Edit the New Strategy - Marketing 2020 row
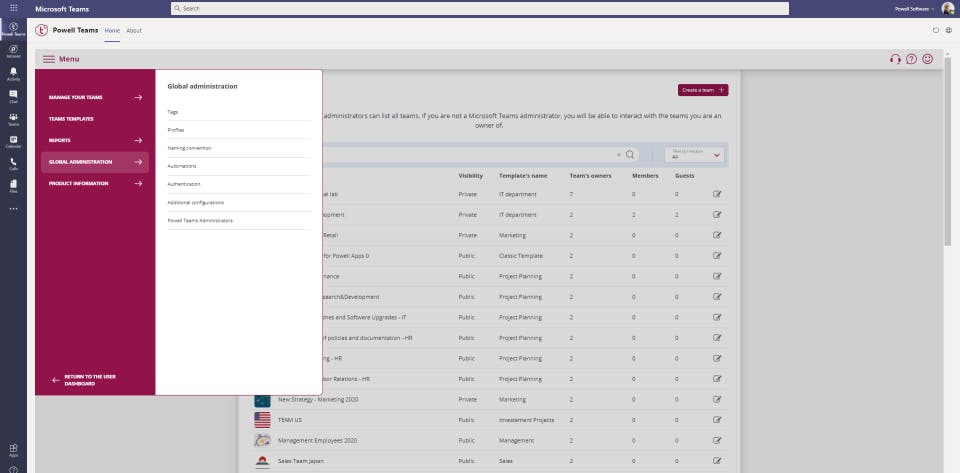Screen dimensions: 960x473 (x=717, y=400)
